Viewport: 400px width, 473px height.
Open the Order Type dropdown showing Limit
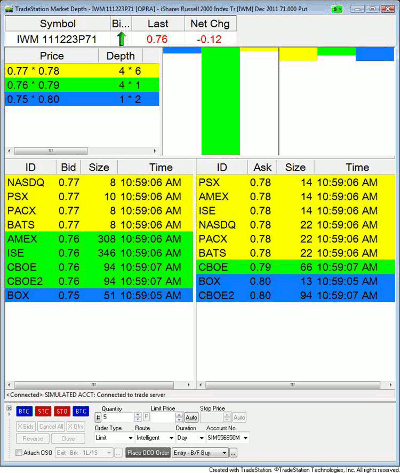(114, 438)
